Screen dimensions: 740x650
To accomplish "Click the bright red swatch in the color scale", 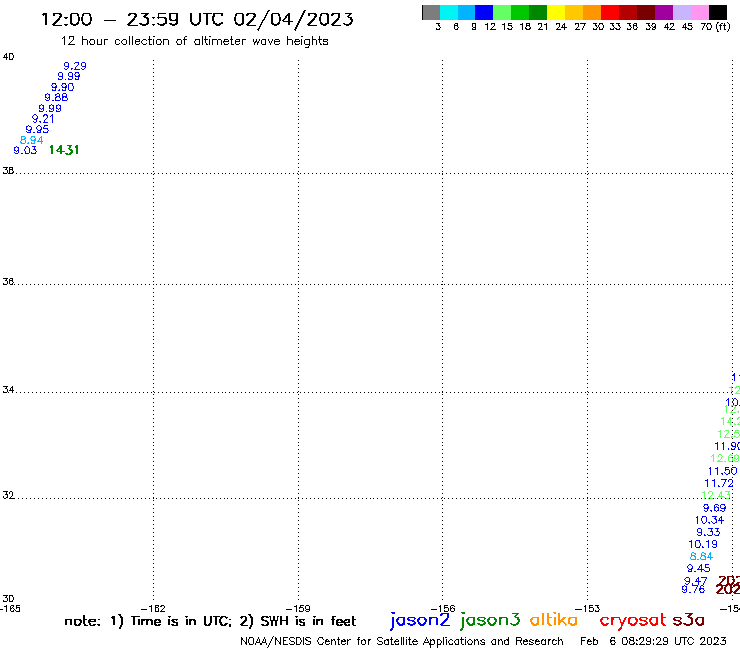I will (610, 12).
